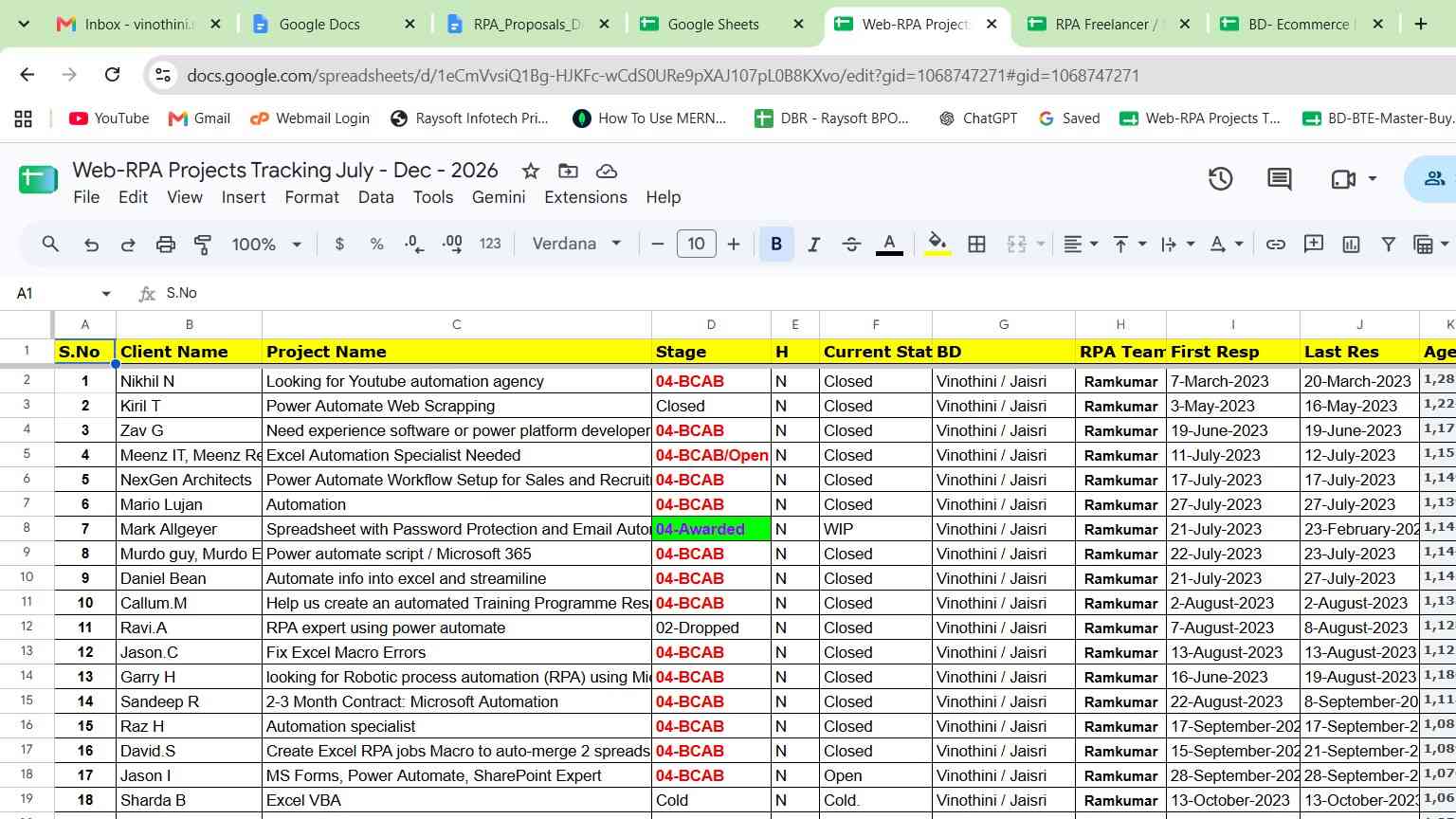Toggle italic formatting button
1456x819 pixels.
[x=813, y=245]
